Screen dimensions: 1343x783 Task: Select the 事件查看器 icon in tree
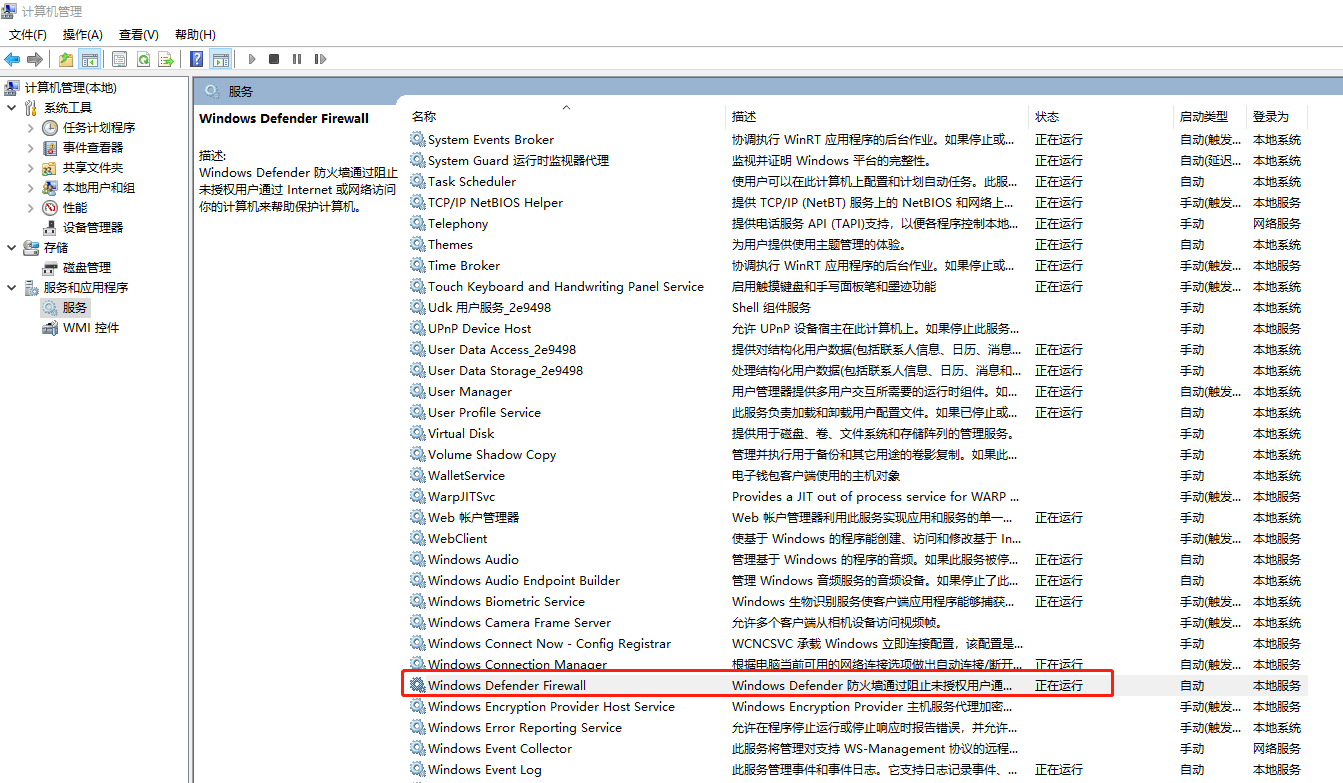(x=50, y=148)
